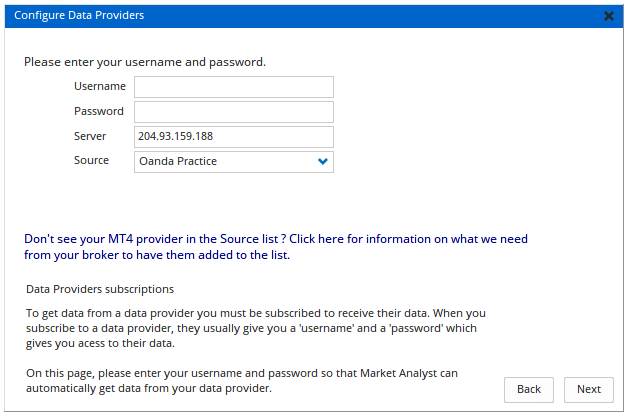Click the Server field showing 204.93.159.188
Viewport: 628px width, 416px height.
tap(233, 137)
